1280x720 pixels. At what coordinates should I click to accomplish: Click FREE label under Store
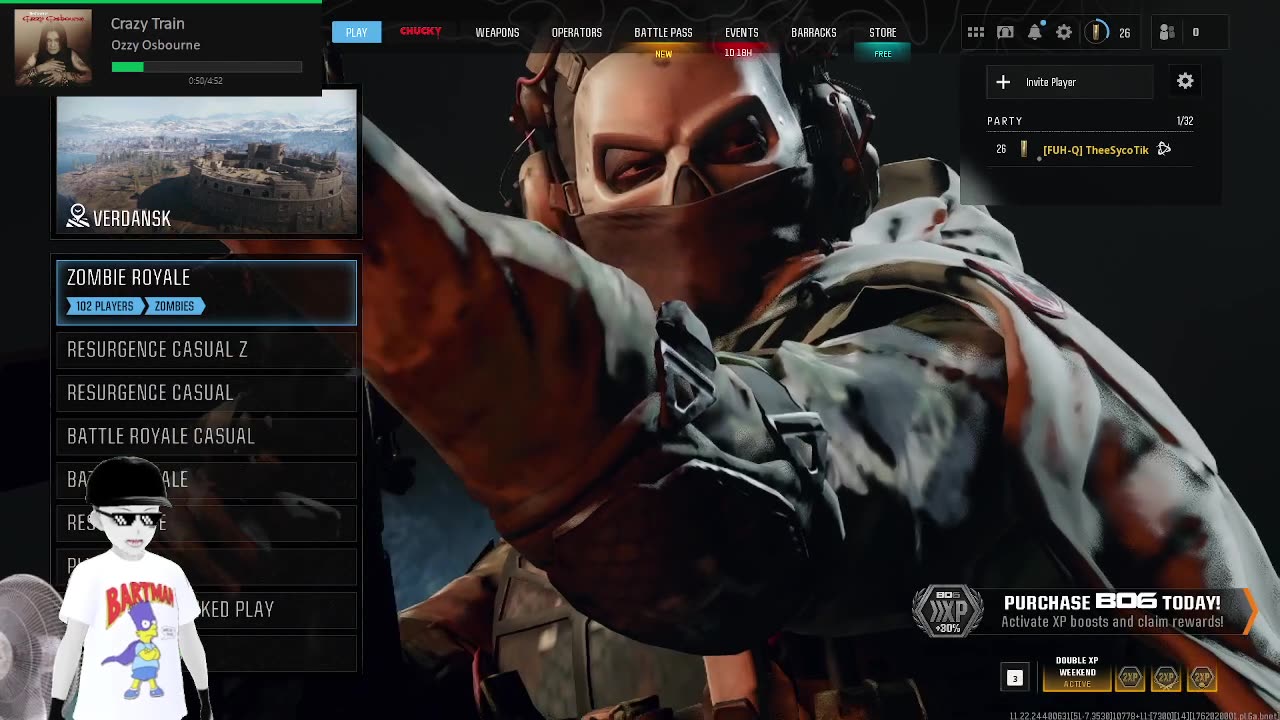click(x=882, y=54)
